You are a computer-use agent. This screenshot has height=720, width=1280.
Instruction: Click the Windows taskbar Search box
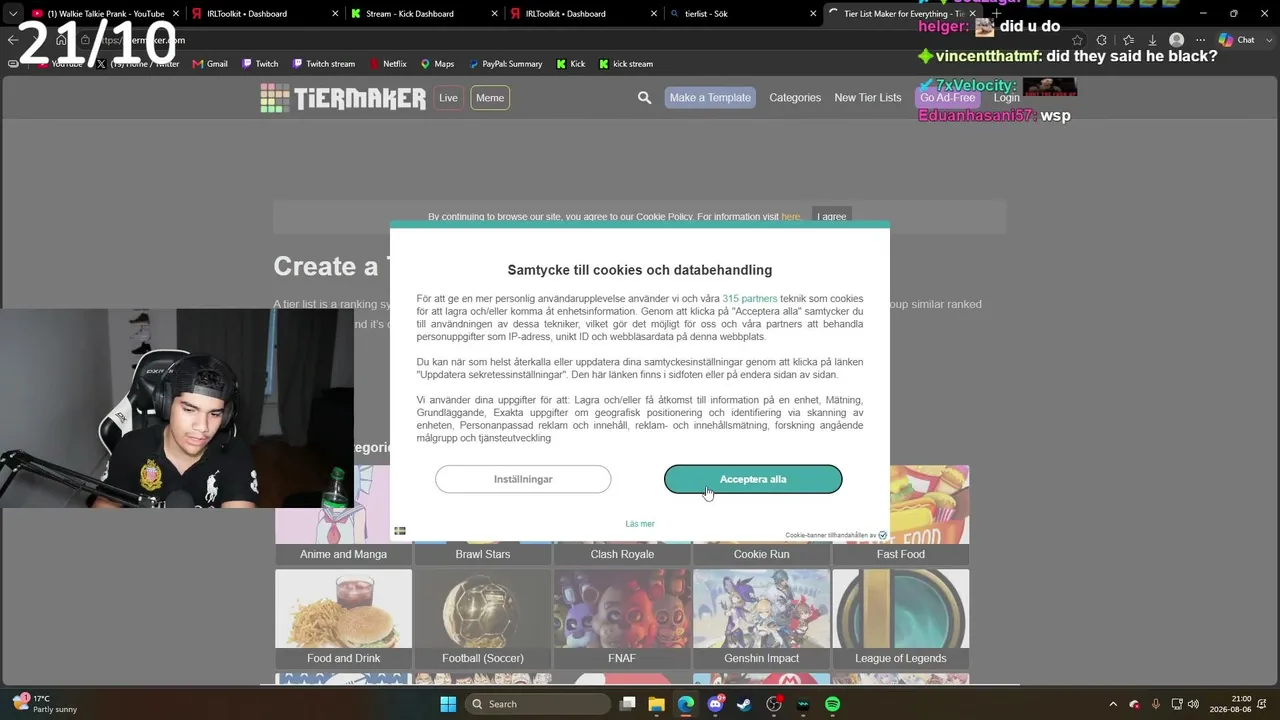[x=538, y=704]
